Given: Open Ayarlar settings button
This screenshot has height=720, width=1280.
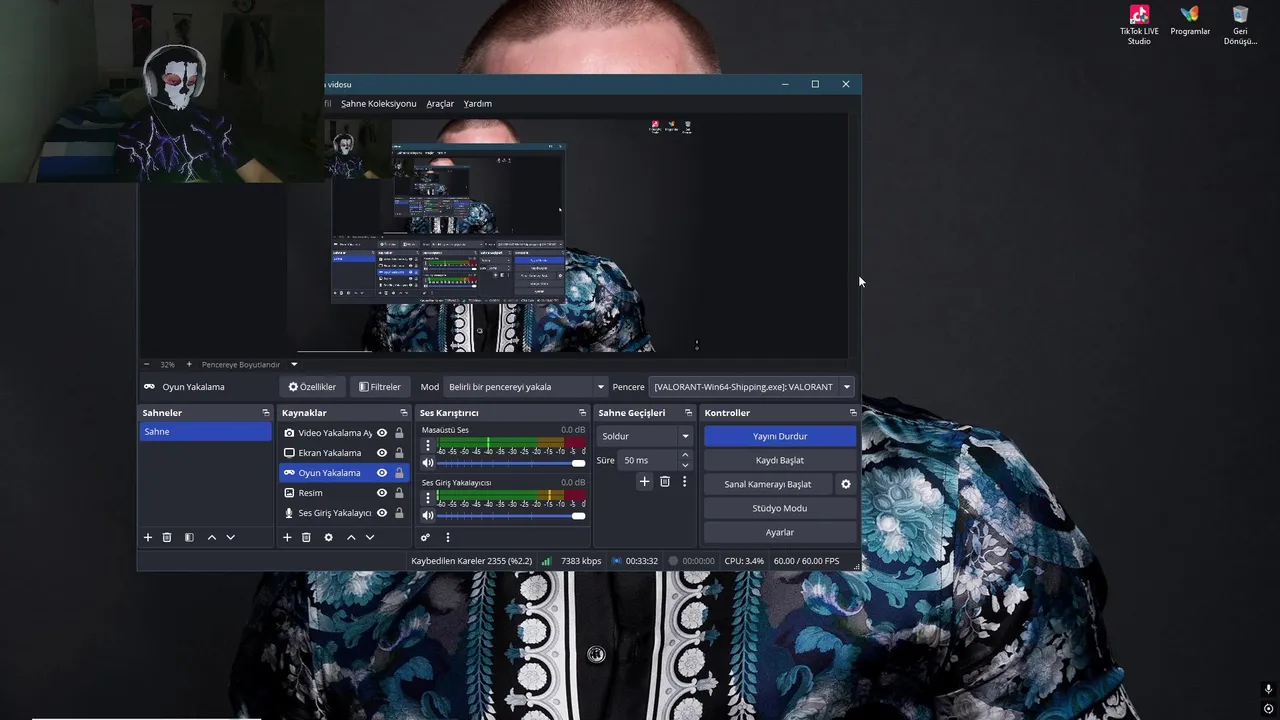Looking at the screenshot, I should pos(780,532).
